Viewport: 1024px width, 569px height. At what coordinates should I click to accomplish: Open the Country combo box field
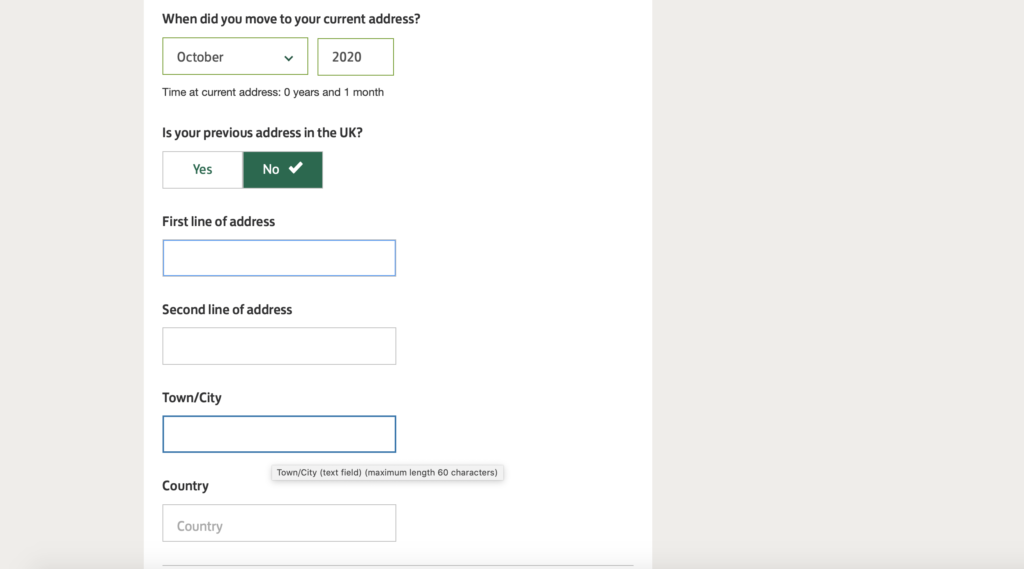(x=279, y=523)
